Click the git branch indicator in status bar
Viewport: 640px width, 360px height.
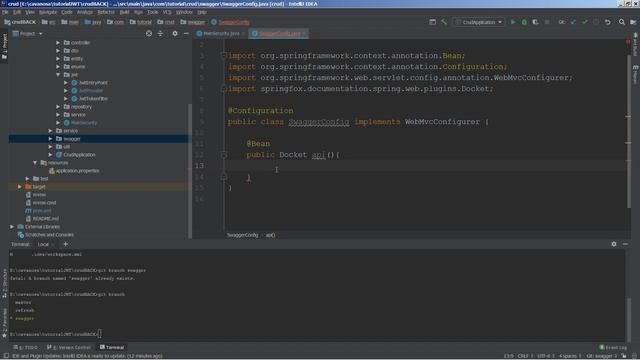tap(602, 356)
